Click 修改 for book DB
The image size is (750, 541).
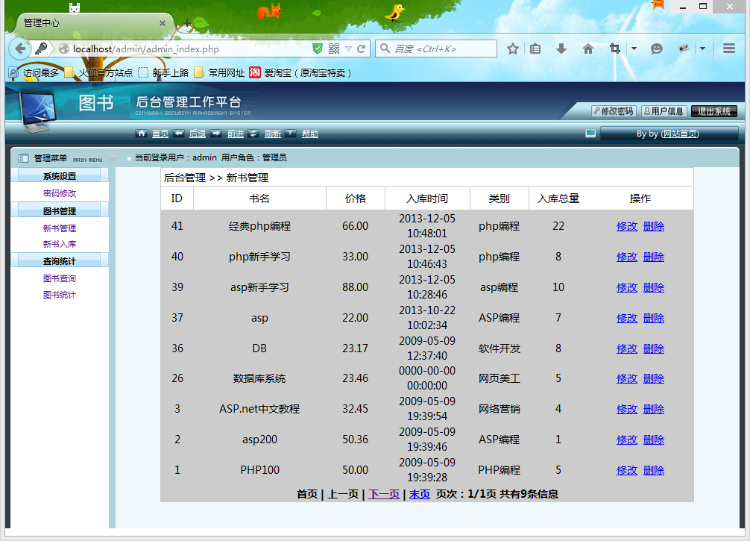[627, 349]
